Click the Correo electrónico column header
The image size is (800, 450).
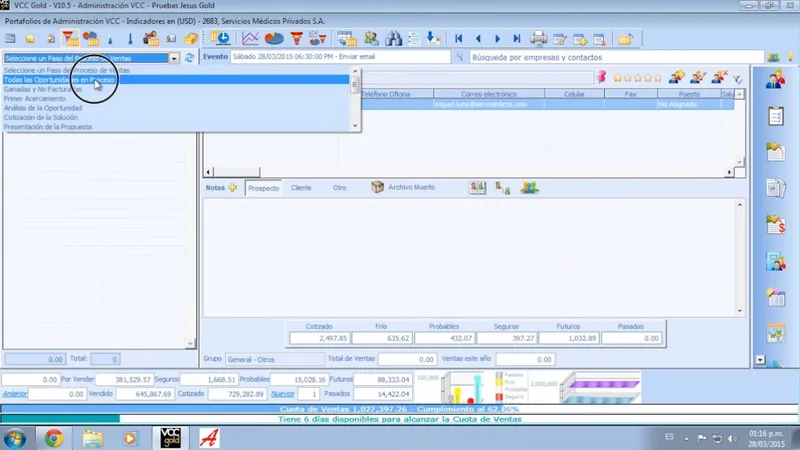point(489,94)
